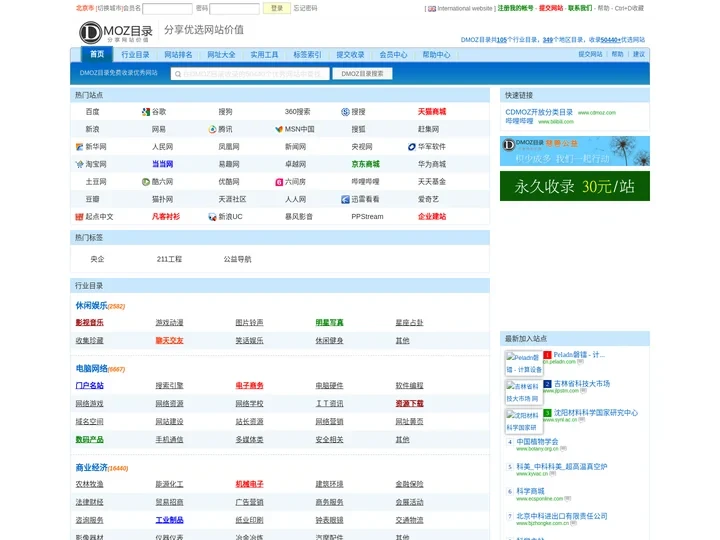The height and width of the screenshot is (540, 720).
Task: Open the 休闲娱乐 category heading
Action: coord(91,305)
